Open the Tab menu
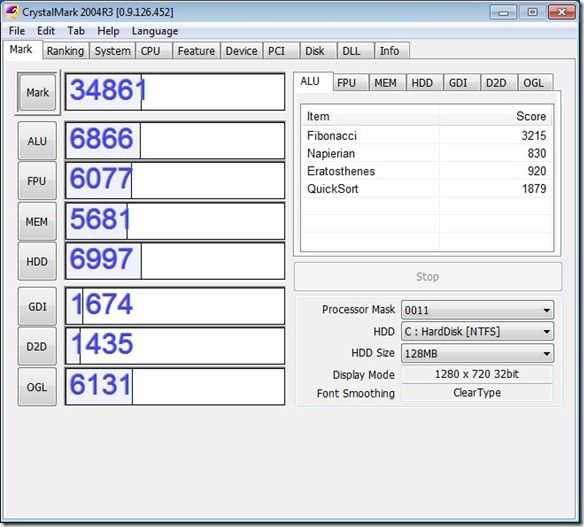 tap(76, 31)
